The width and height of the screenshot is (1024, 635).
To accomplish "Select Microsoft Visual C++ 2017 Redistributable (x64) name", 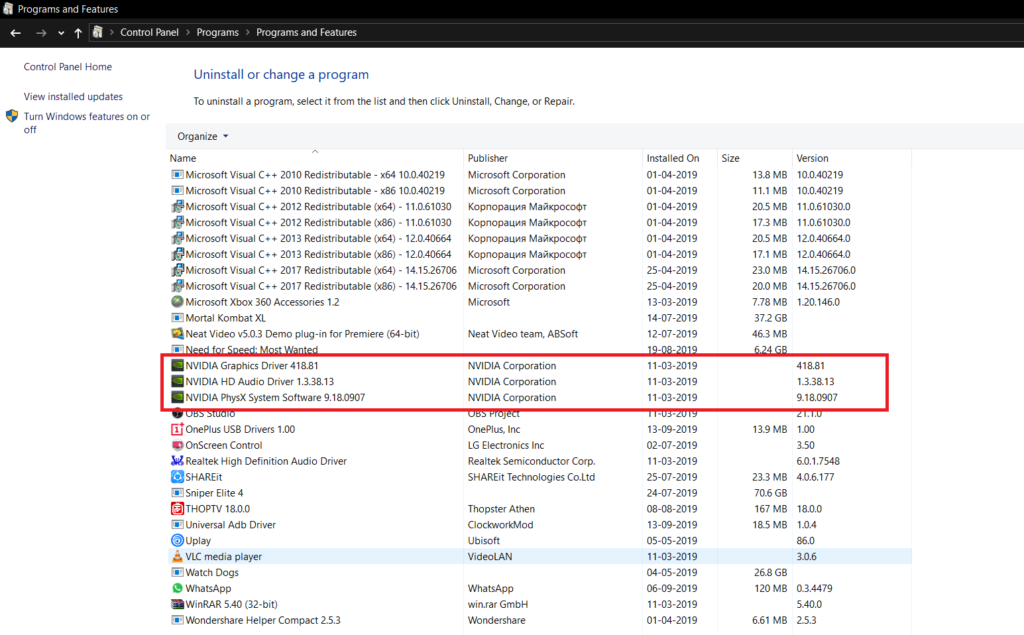I will (321, 270).
